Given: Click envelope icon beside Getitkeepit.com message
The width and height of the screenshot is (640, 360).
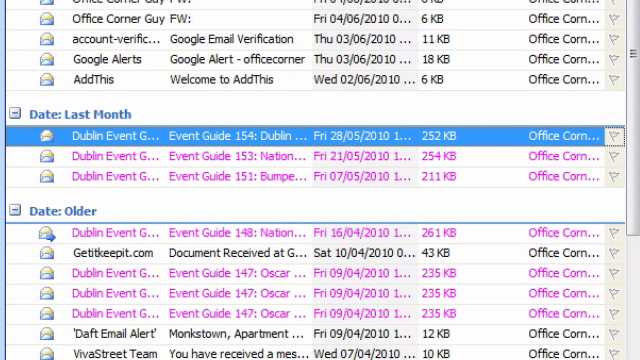Looking at the screenshot, I should [x=47, y=253].
